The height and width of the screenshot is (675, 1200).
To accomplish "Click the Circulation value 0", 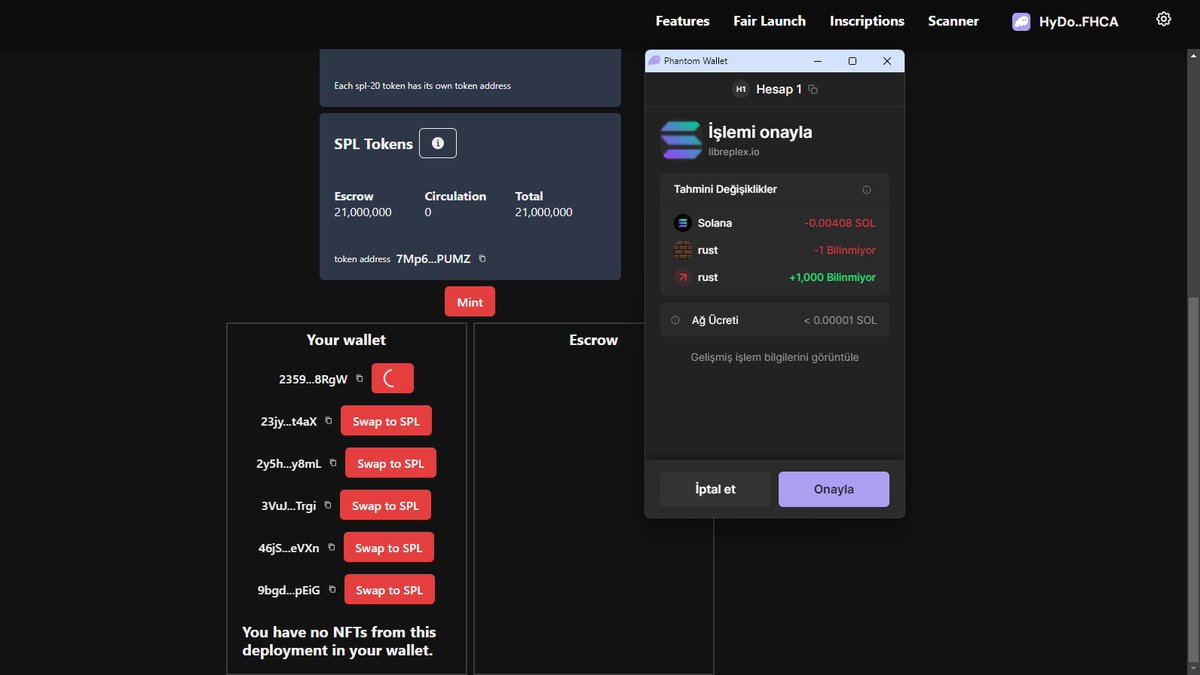I will [428, 212].
